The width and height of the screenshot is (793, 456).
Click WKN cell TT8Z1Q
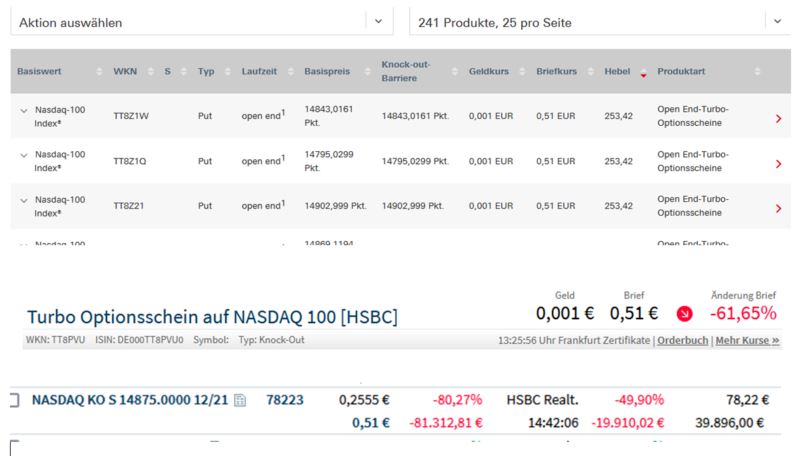pos(130,161)
